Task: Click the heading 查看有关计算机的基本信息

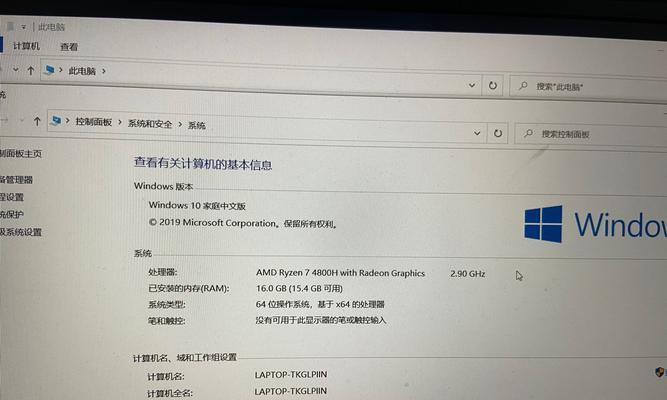Action: pos(203,163)
